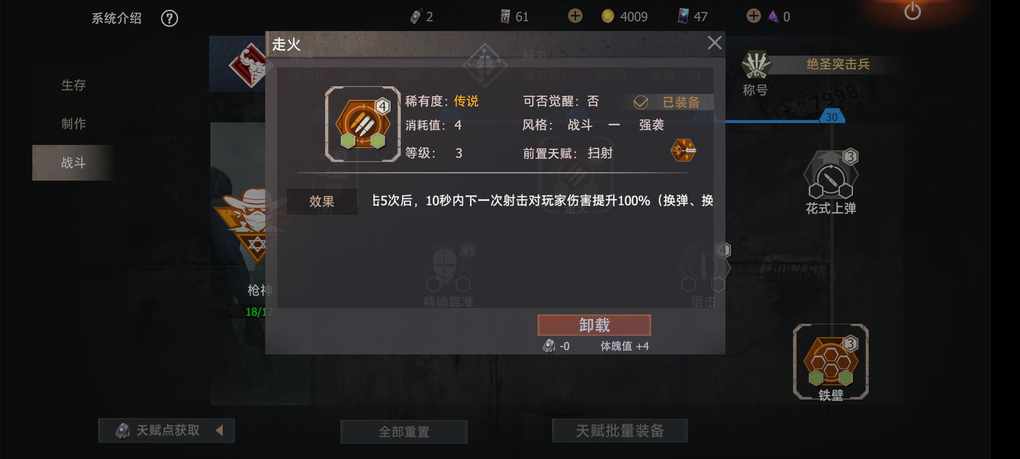Select the 铁壁 talent node
This screenshot has width=1020, height=459.
(831, 362)
